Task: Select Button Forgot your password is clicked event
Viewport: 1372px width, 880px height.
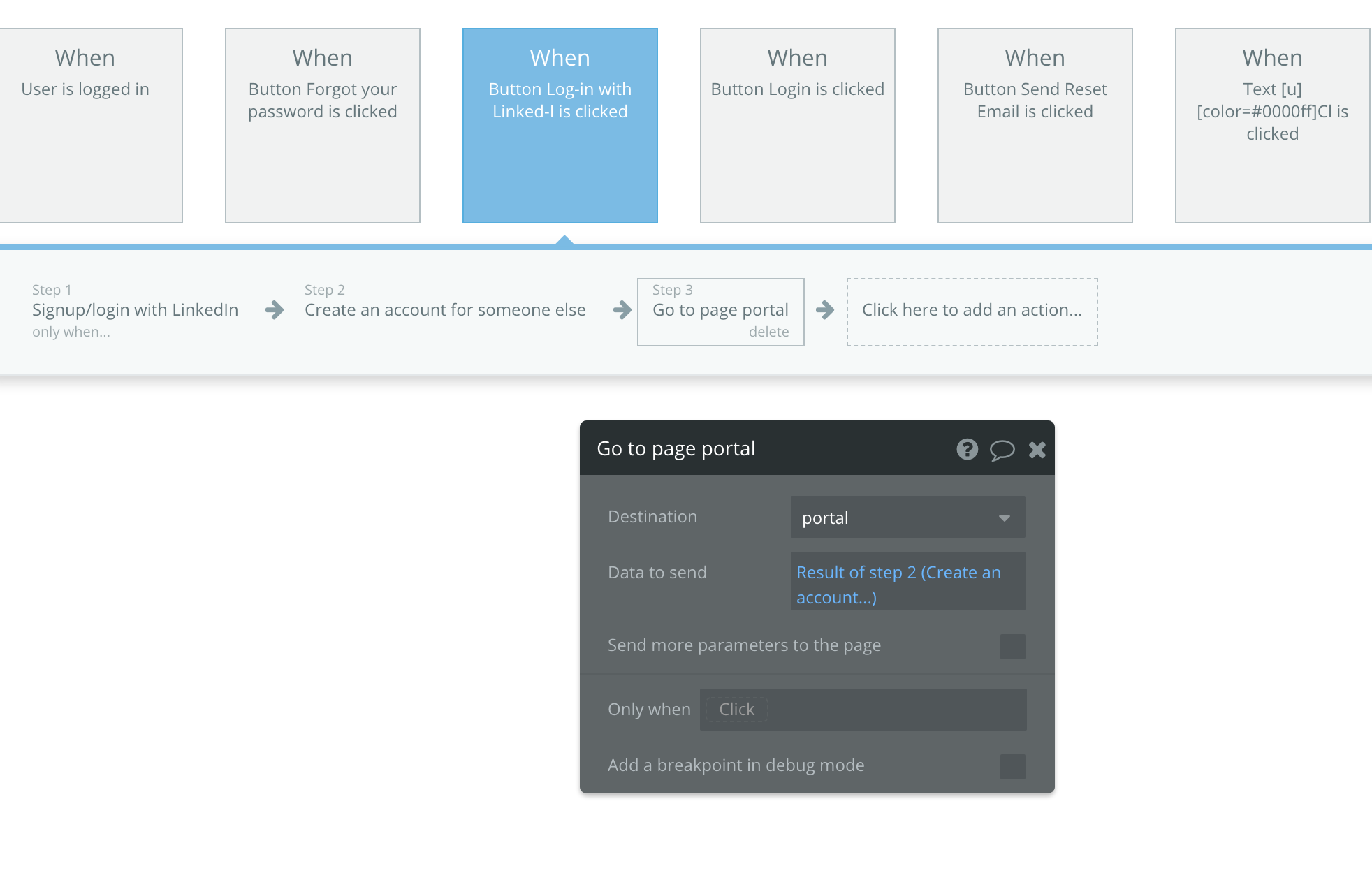Action: [323, 126]
